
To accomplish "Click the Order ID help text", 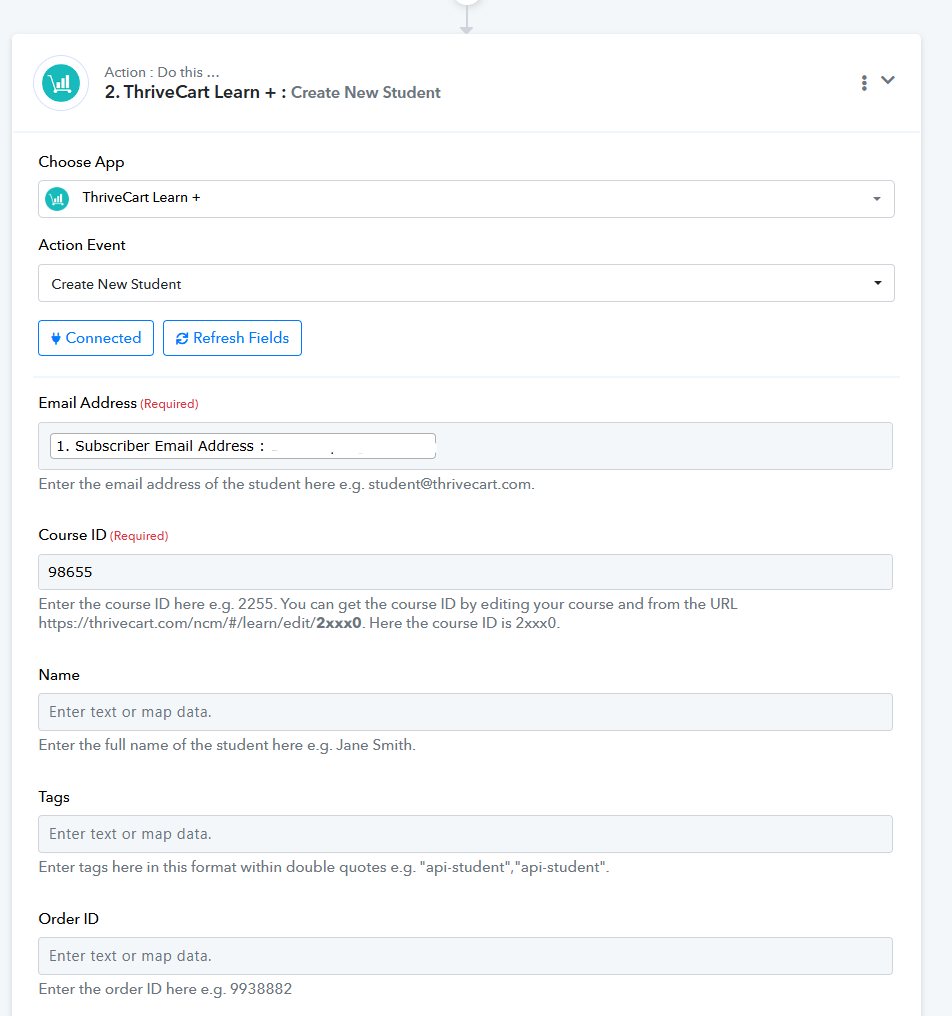I will pyautogui.click(x=165, y=989).
